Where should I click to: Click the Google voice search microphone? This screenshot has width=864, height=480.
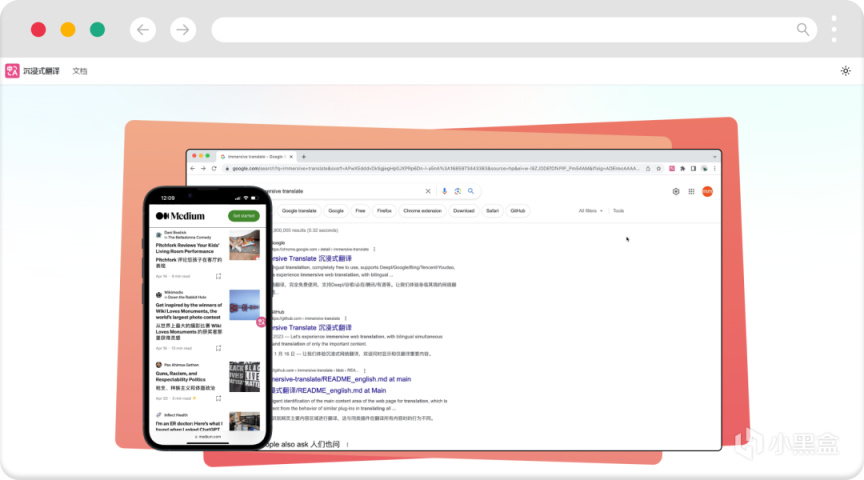click(444, 191)
